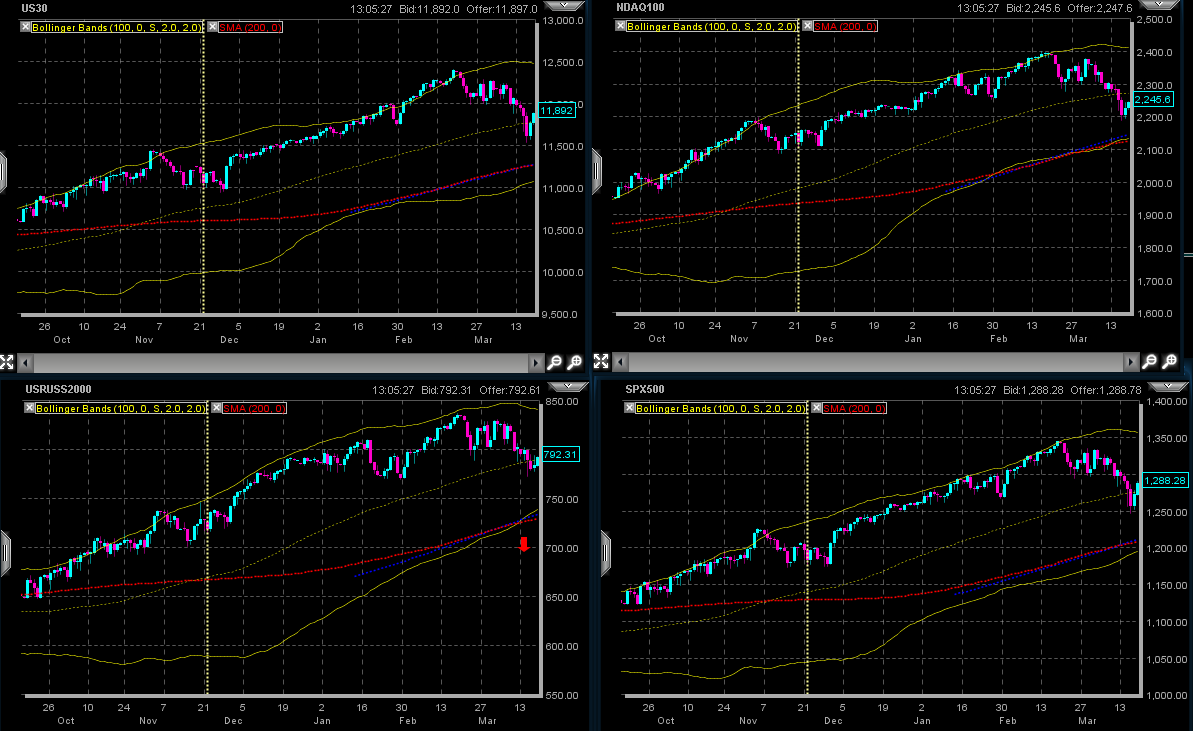Click the 13,000.0 axis label on US30
1193x731 pixels.
[x=563, y=21]
